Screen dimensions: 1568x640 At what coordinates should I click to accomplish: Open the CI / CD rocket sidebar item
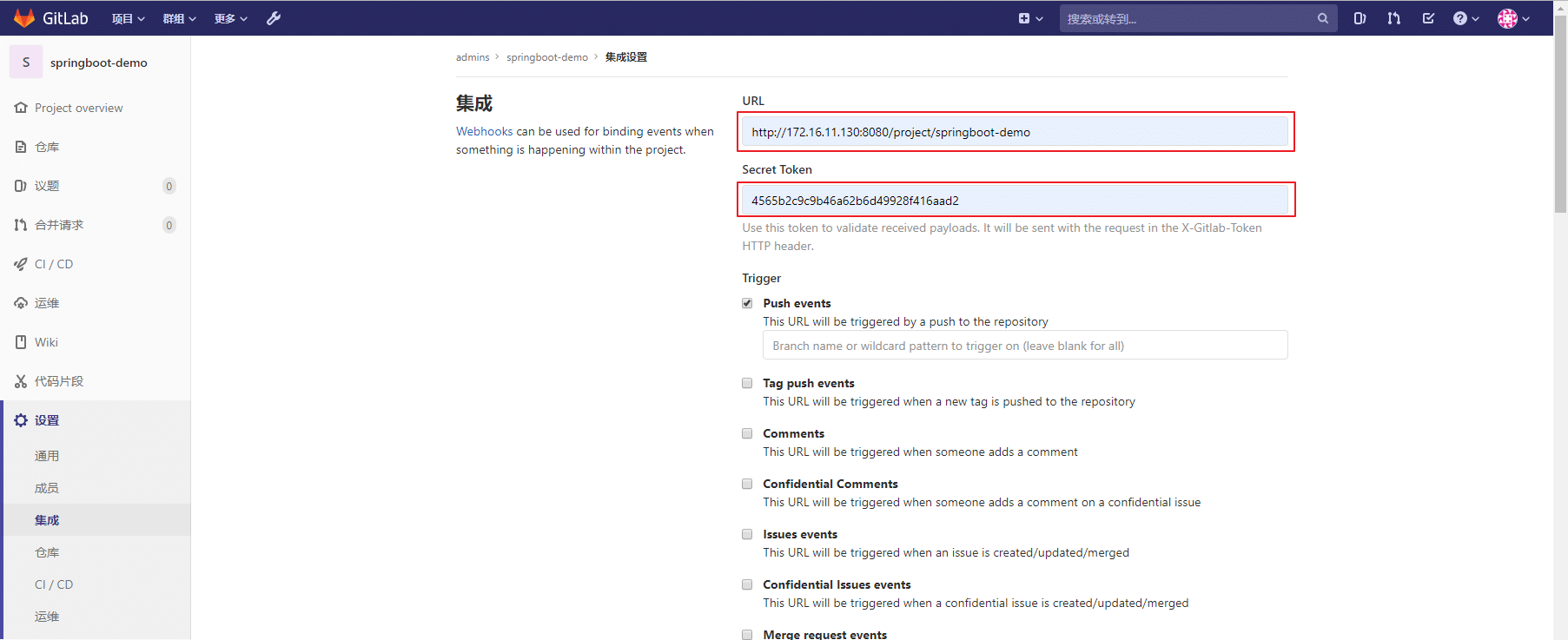pyautogui.click(x=53, y=264)
